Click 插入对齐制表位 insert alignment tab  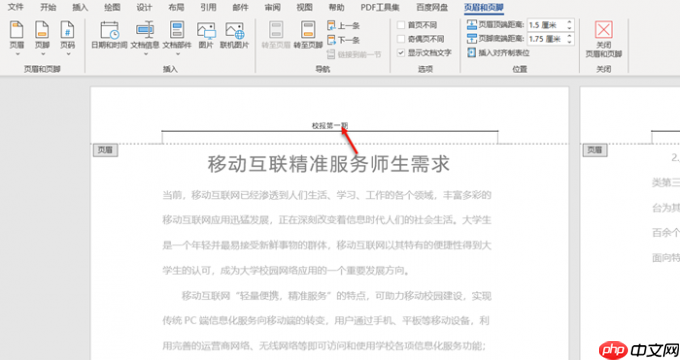click(499, 53)
